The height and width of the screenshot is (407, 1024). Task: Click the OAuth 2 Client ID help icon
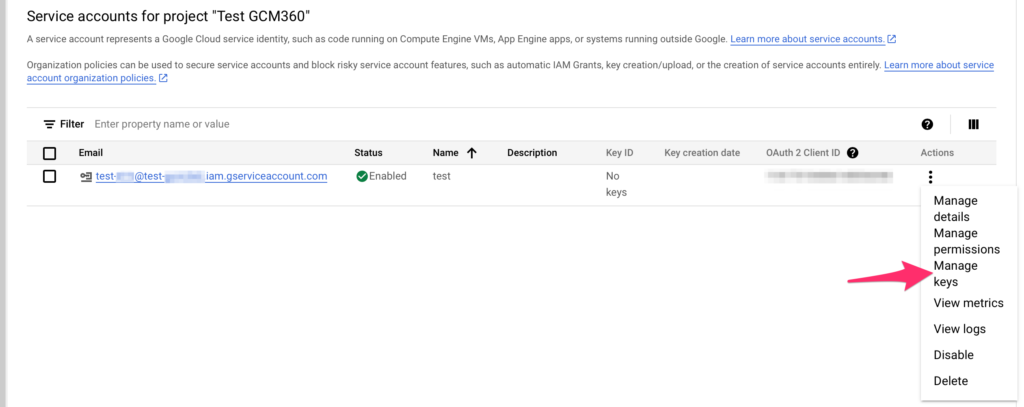[852, 153]
